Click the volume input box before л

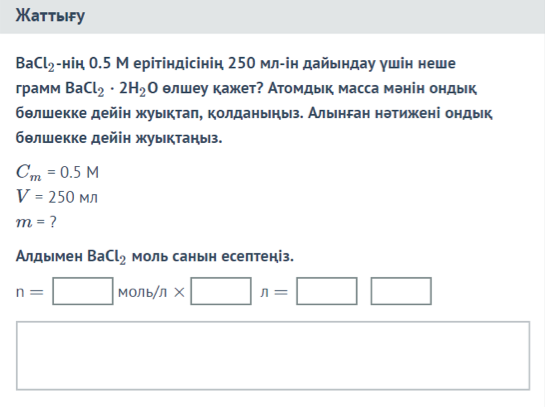tap(221, 291)
